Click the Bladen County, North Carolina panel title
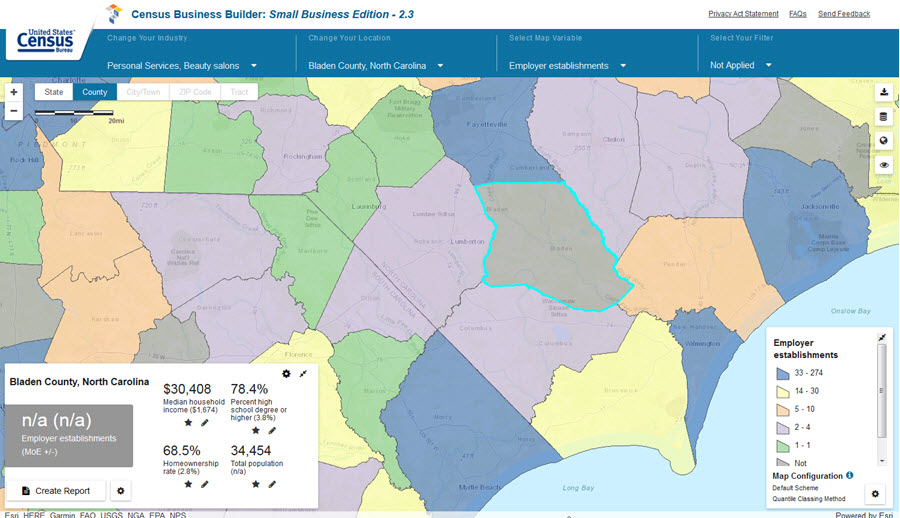 pos(79,381)
